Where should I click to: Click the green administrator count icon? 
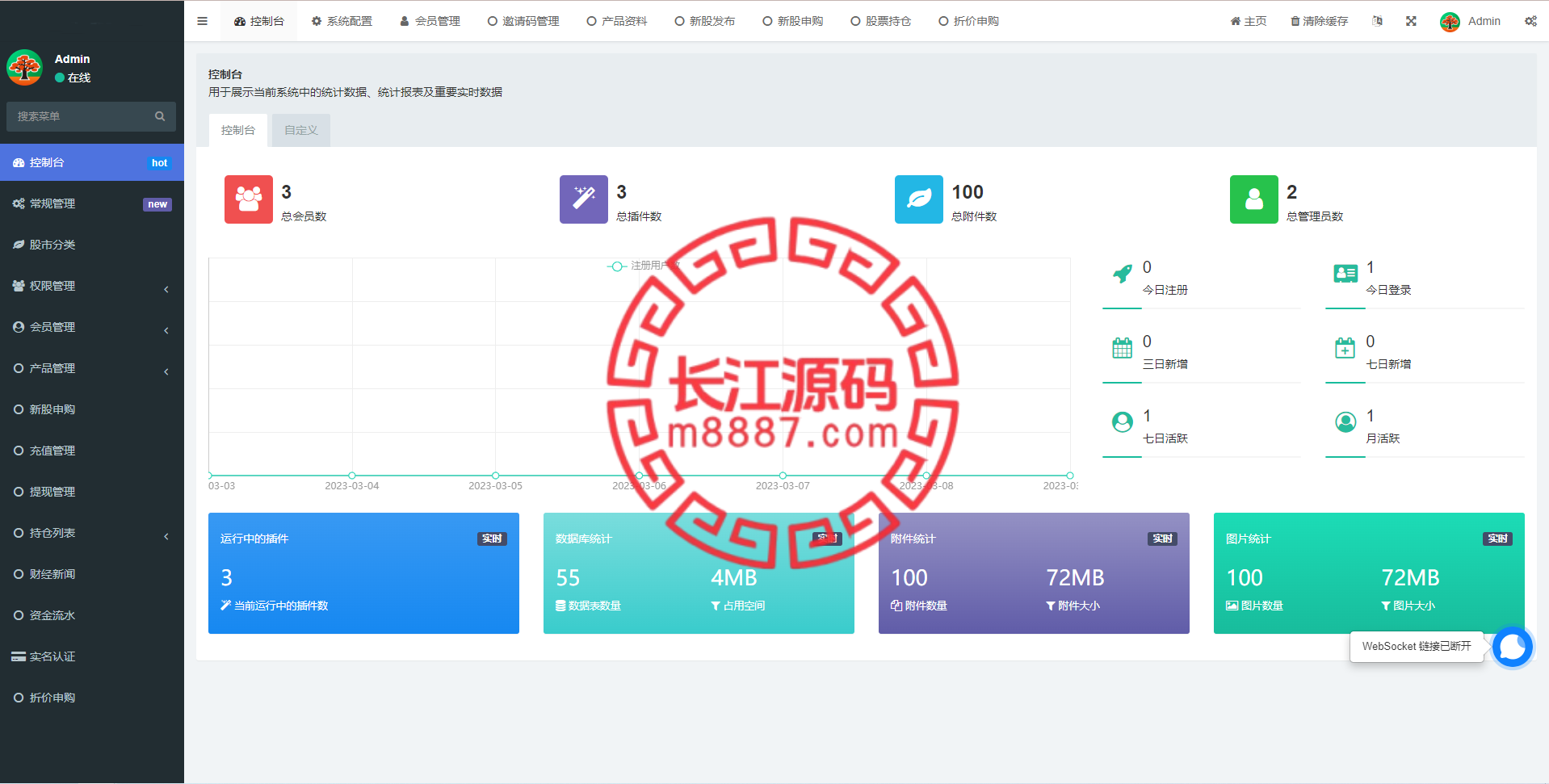point(1254,199)
